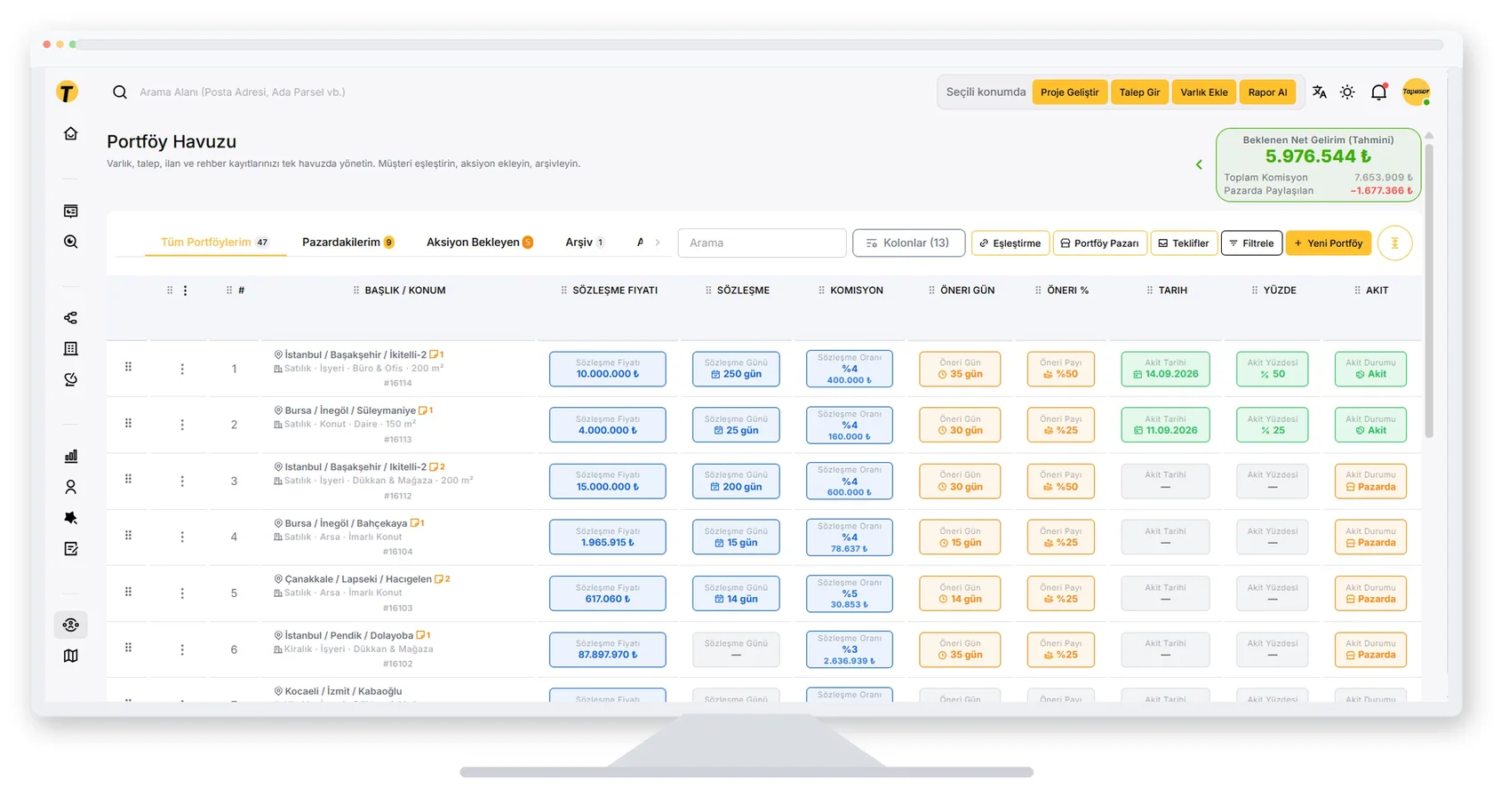Screen dimensions: 1493x812
Task: Open the notifications bell
Action: pos(1378,92)
